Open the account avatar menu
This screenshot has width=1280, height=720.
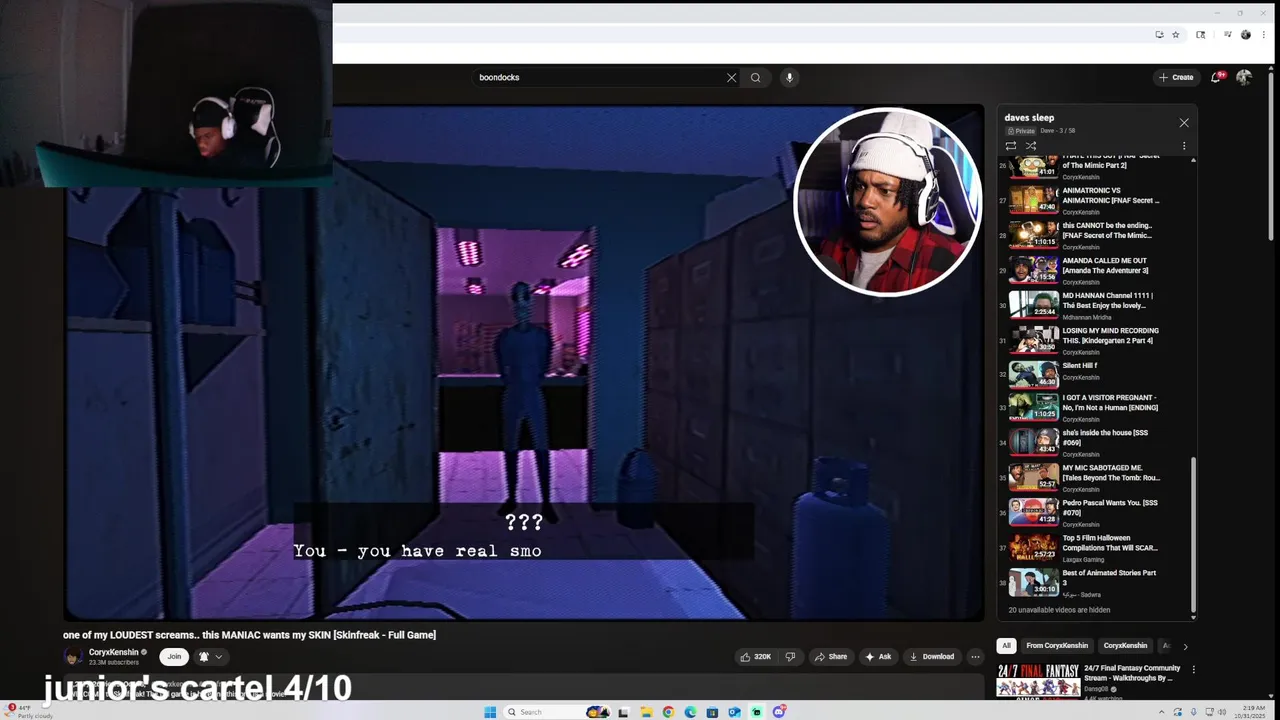(x=1244, y=77)
